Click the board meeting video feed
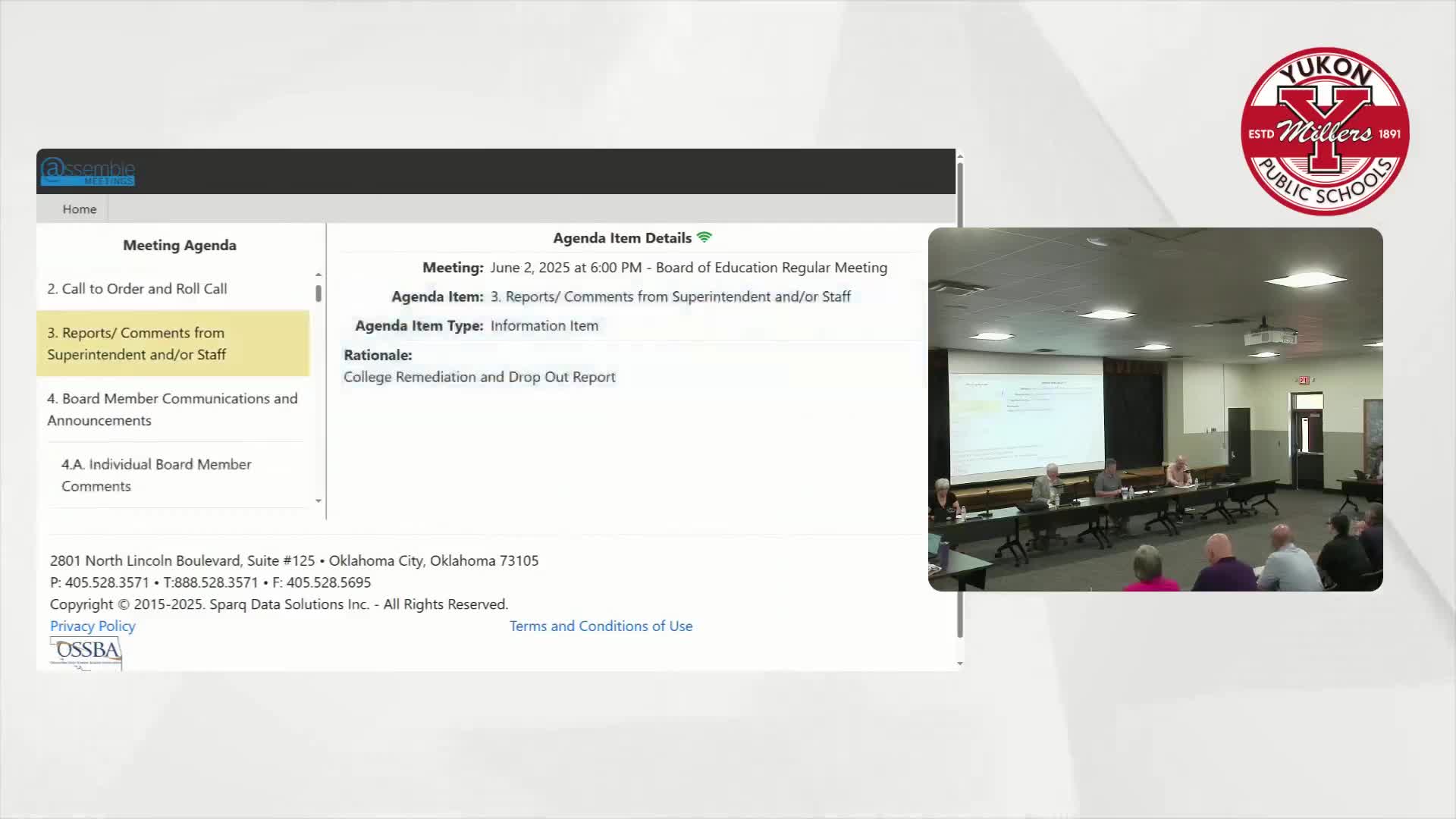The image size is (1456, 819). tap(1155, 409)
